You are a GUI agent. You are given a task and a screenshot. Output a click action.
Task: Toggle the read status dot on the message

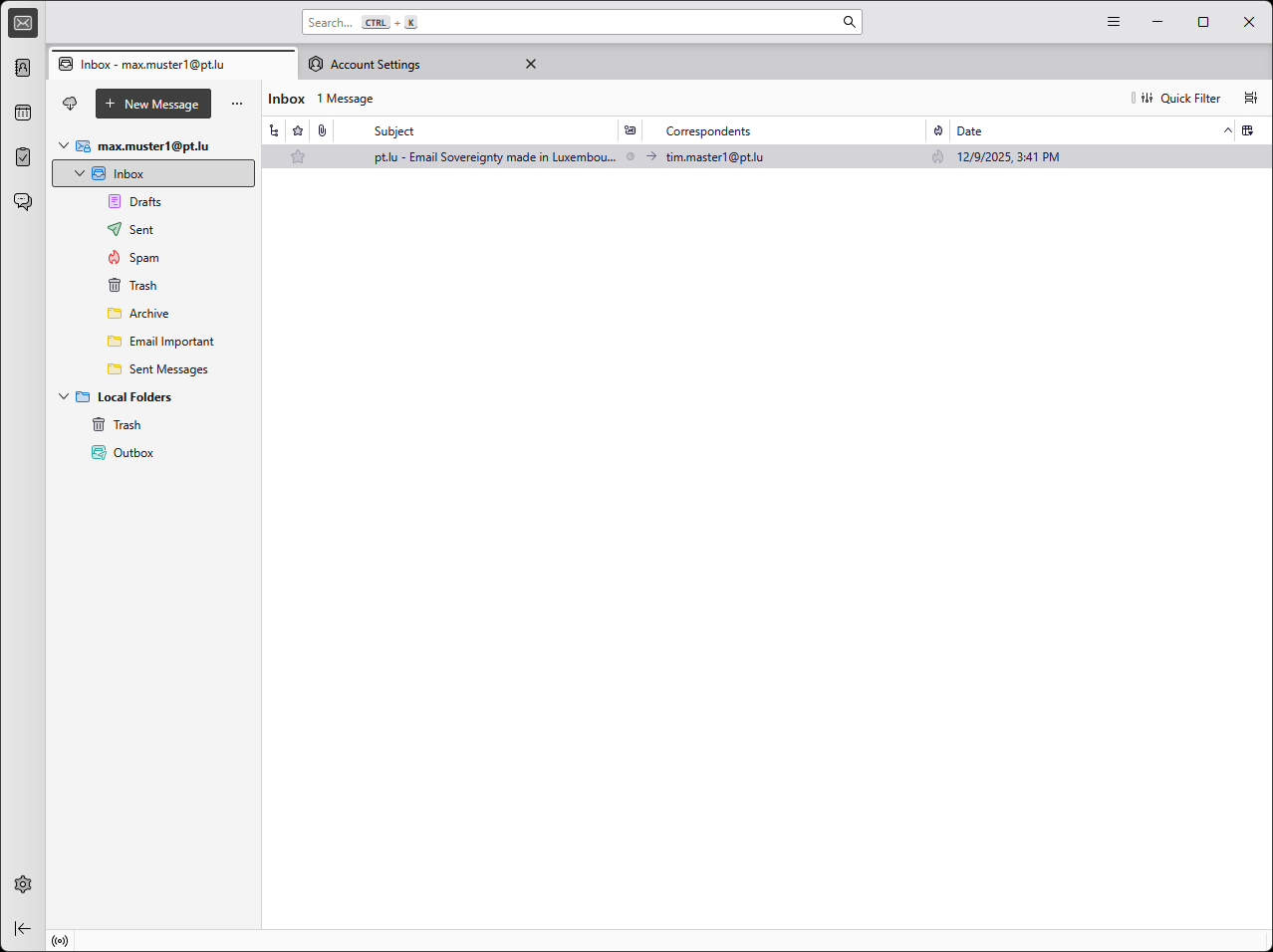click(x=631, y=156)
